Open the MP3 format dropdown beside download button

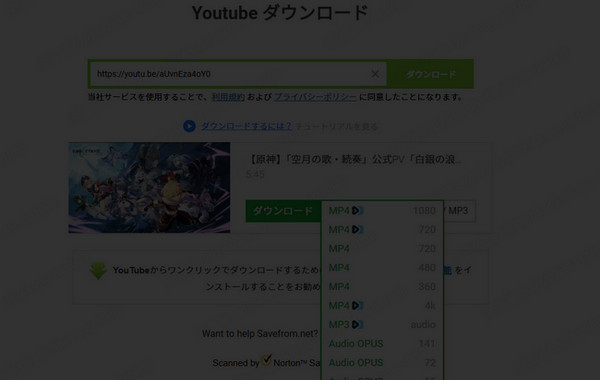(460, 211)
